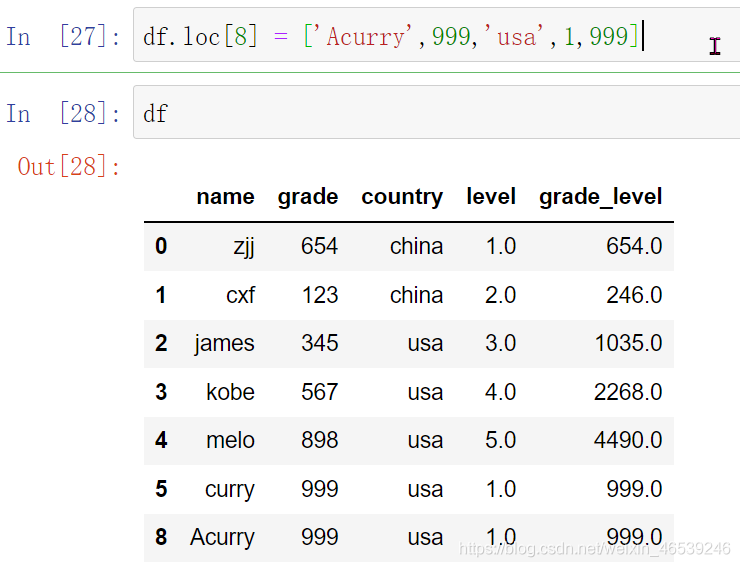The image size is (740, 567).
Task: Select the name cell 'cxf'
Action: pos(241,296)
